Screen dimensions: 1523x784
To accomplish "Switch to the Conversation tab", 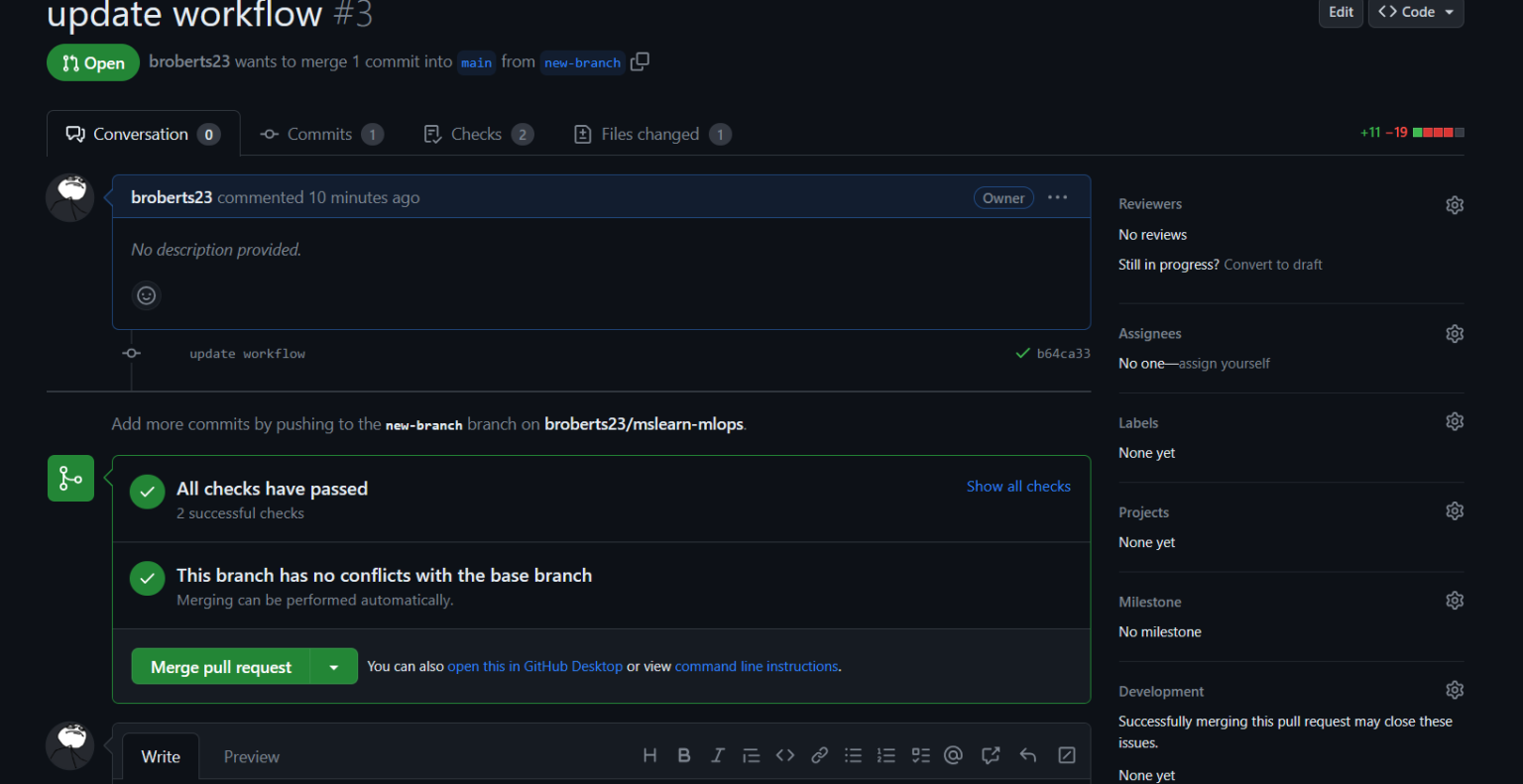I will (x=144, y=134).
